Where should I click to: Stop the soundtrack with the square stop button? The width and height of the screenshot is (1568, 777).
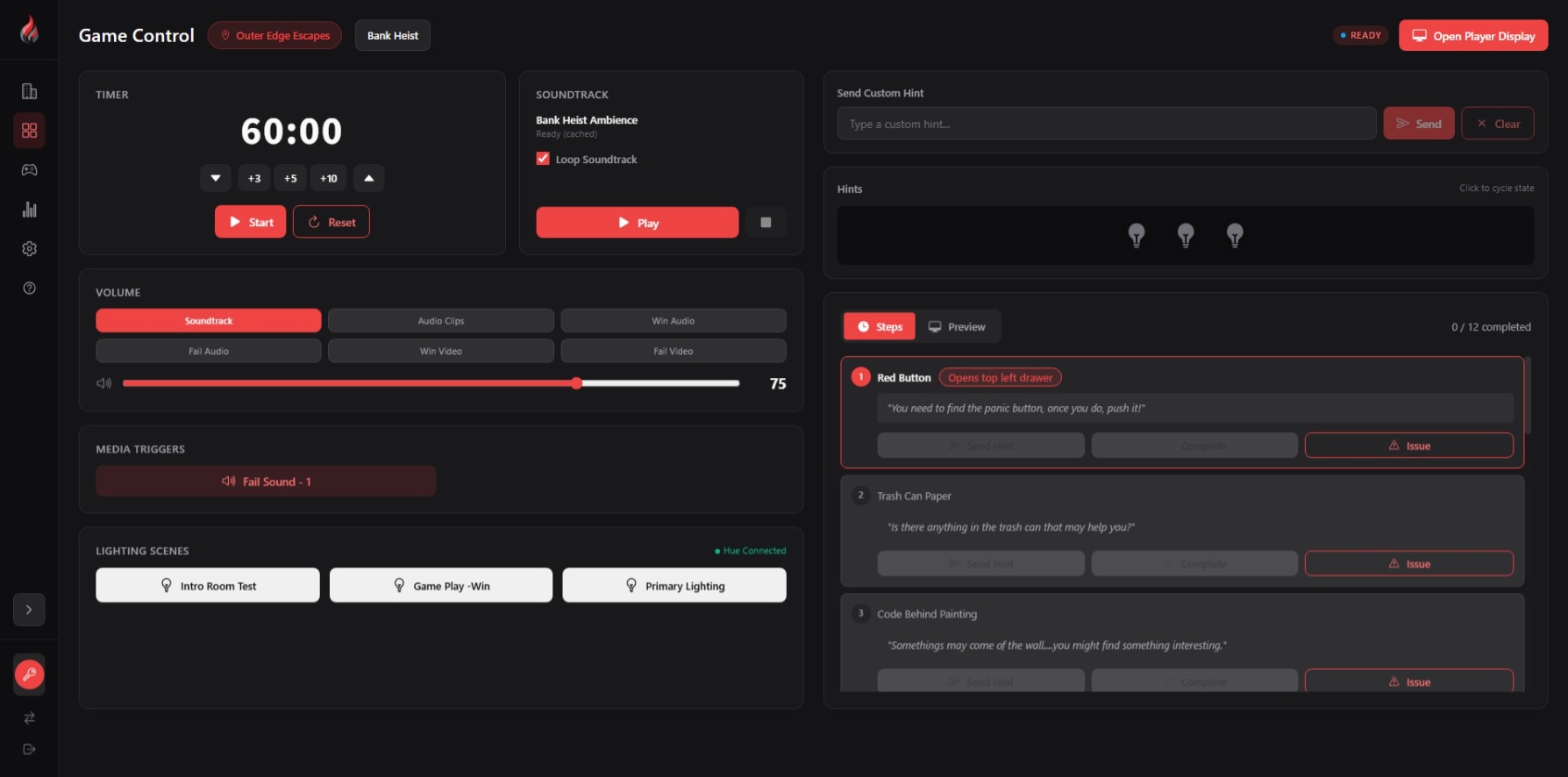point(766,223)
